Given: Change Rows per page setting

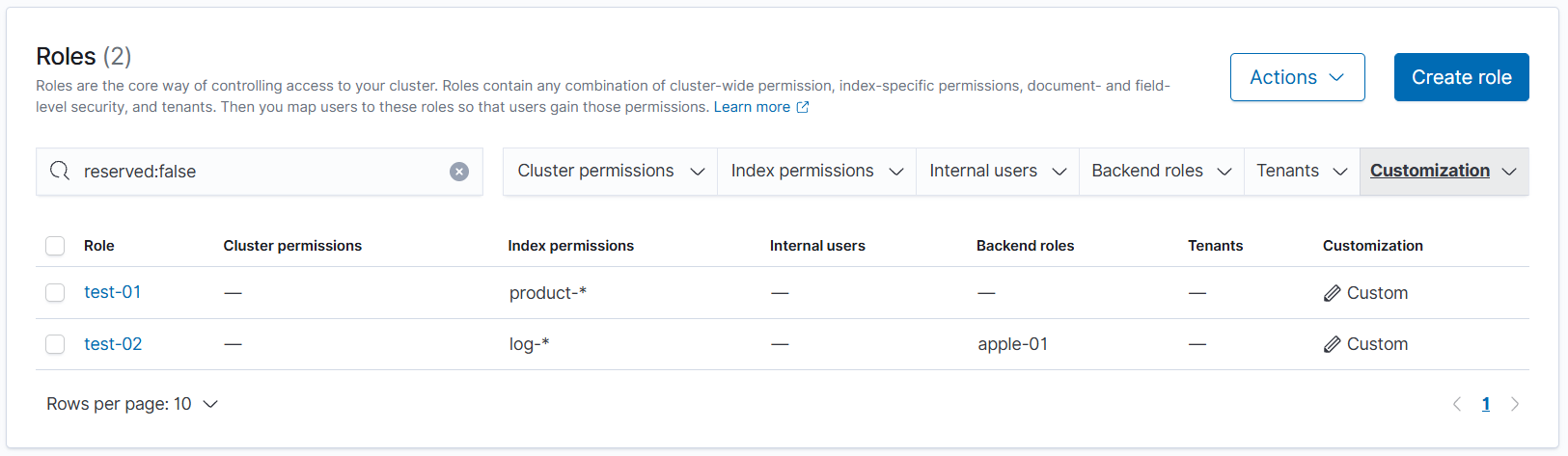Looking at the screenshot, I should pos(132,404).
